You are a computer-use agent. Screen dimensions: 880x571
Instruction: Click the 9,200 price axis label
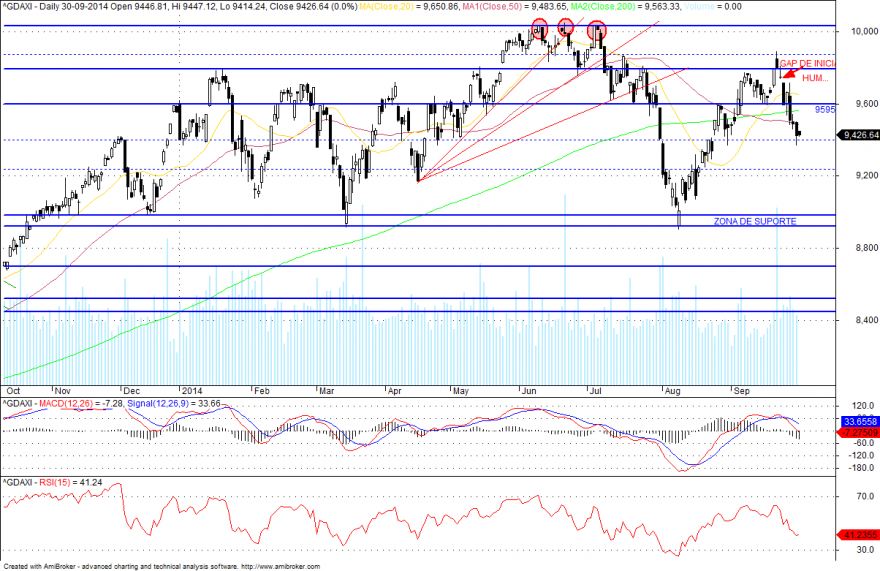click(x=867, y=176)
